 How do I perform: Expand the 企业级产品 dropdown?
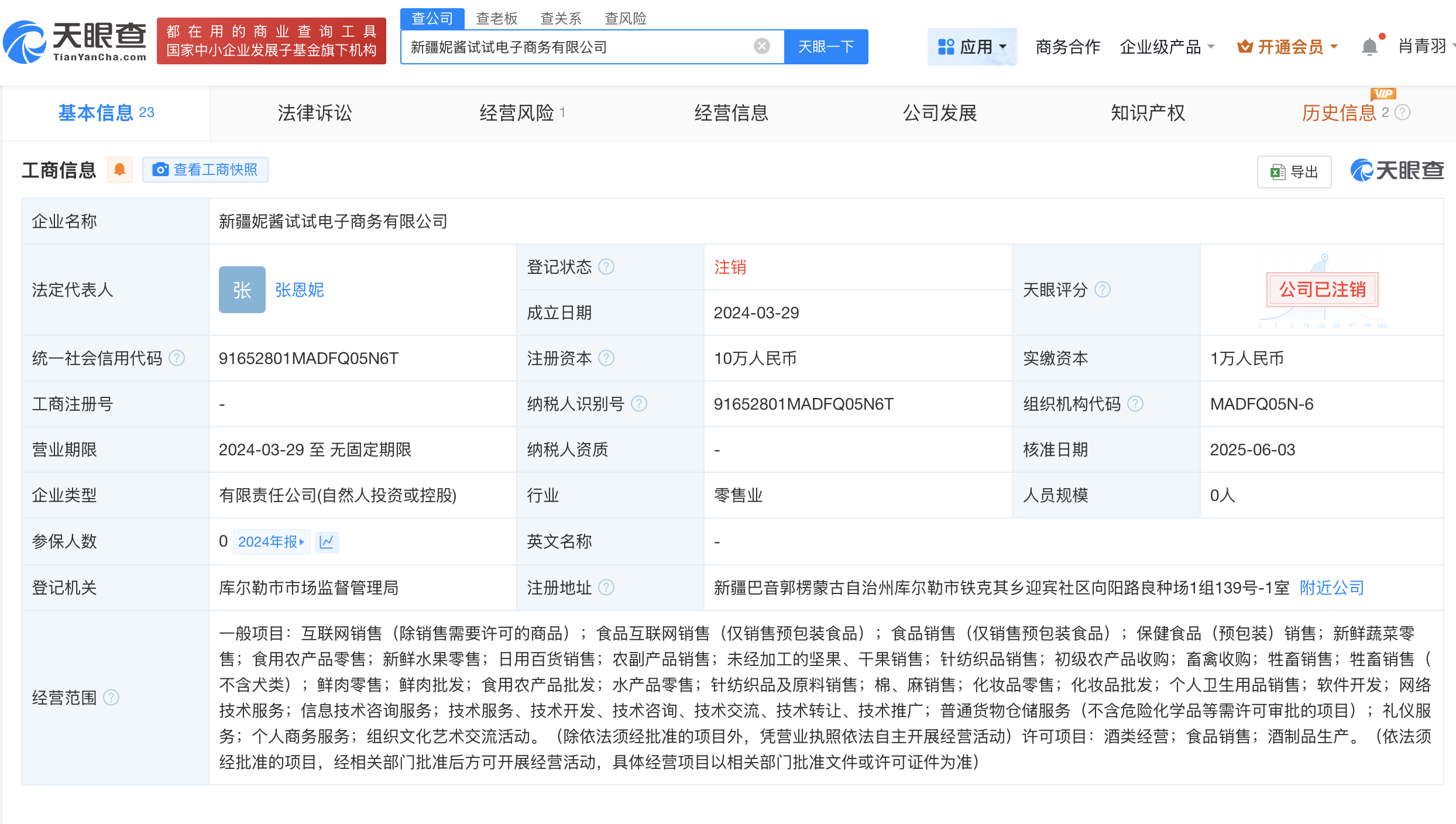click(1167, 47)
